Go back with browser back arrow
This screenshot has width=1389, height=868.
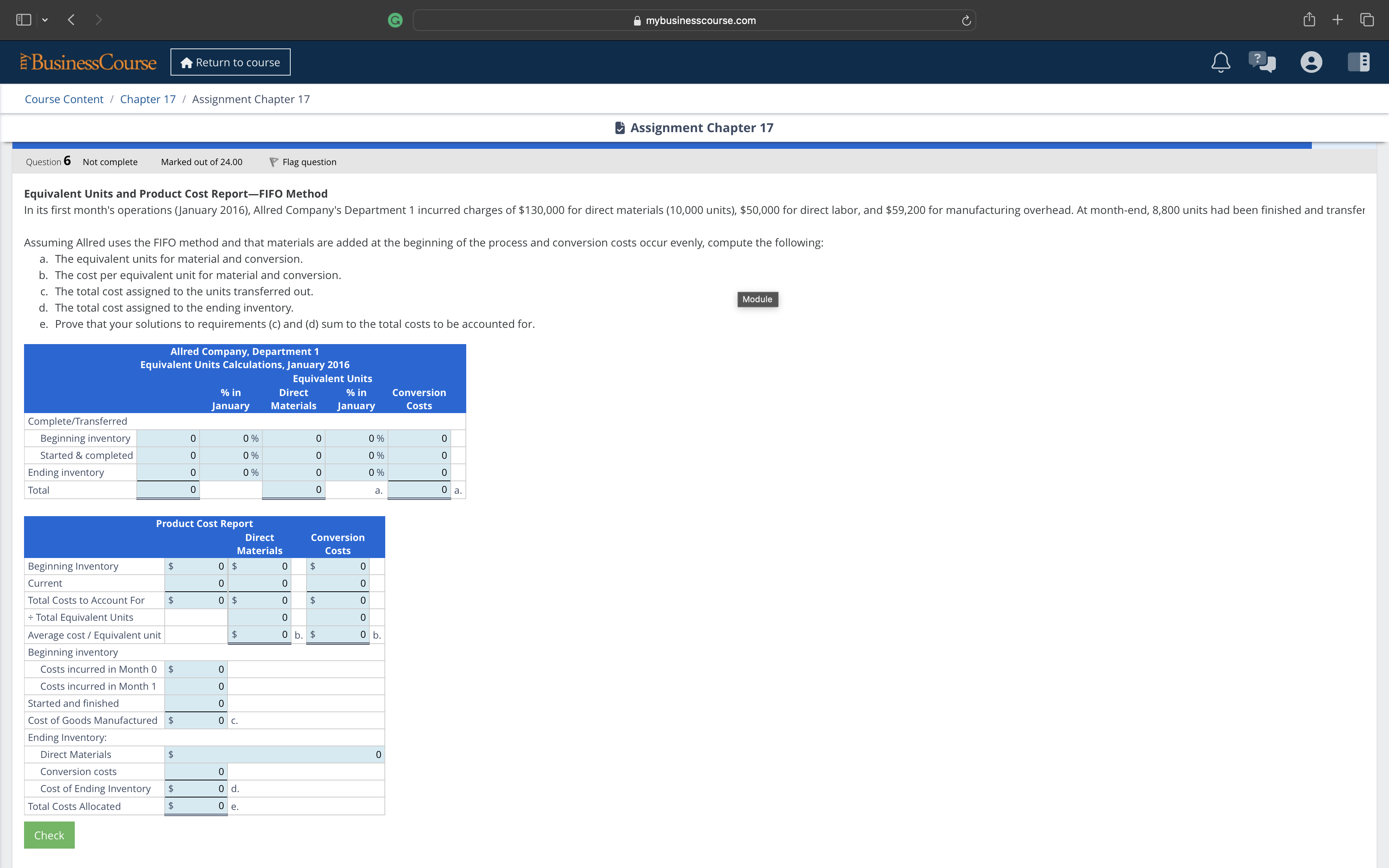pos(71,20)
